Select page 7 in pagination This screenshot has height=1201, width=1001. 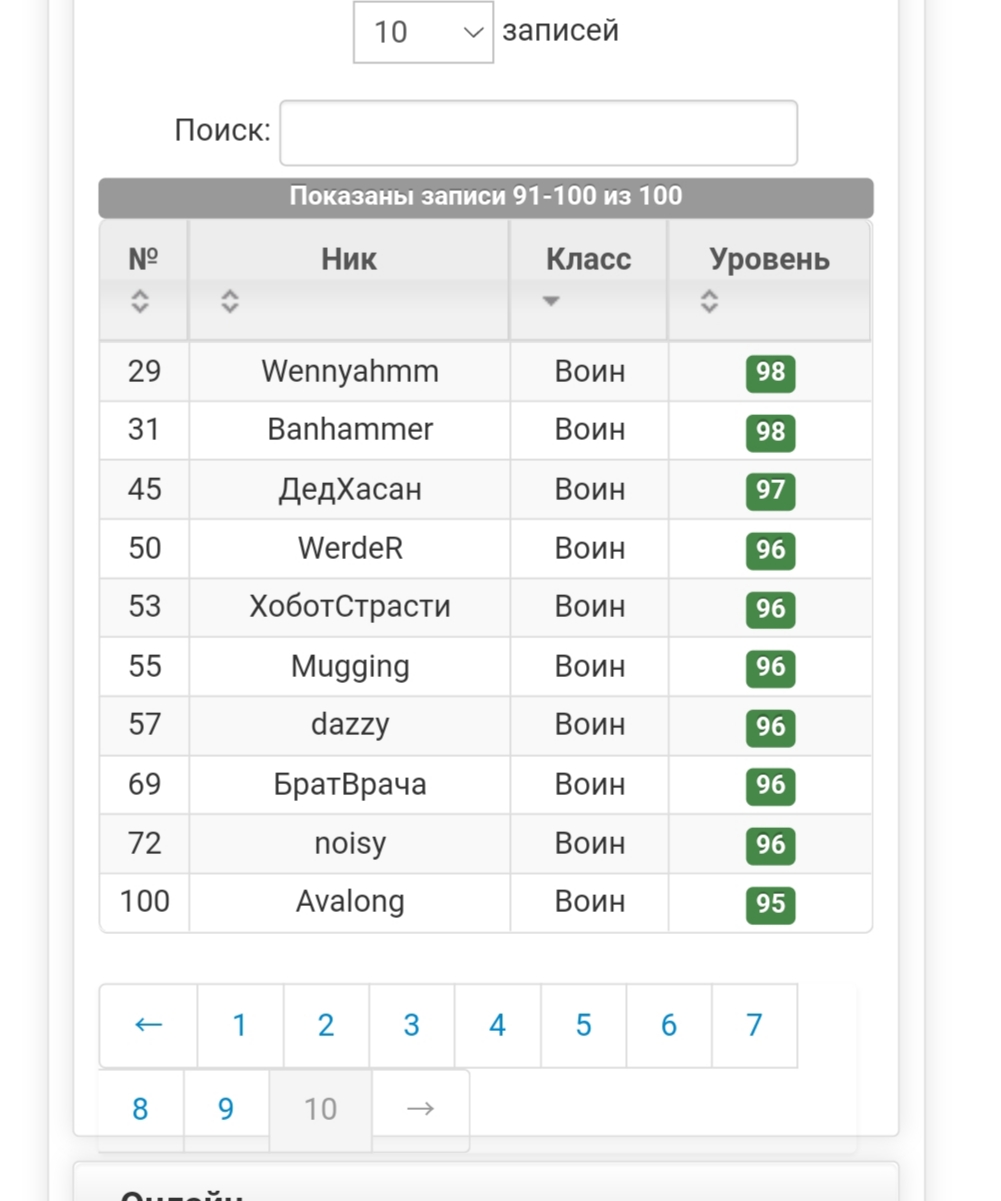pos(754,1025)
